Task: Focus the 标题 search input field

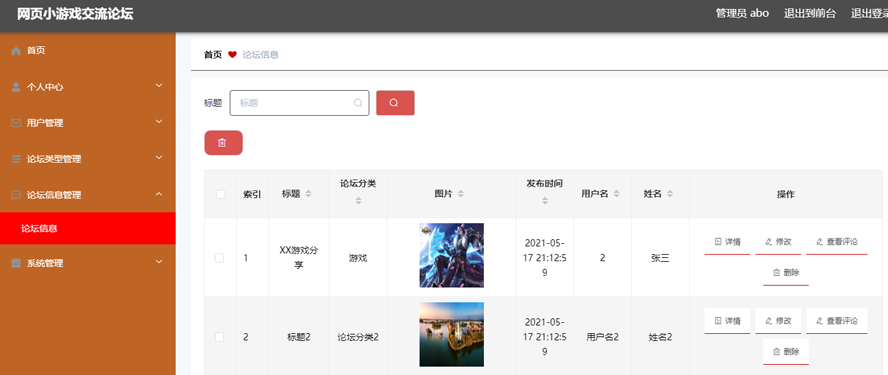Action: [x=299, y=103]
